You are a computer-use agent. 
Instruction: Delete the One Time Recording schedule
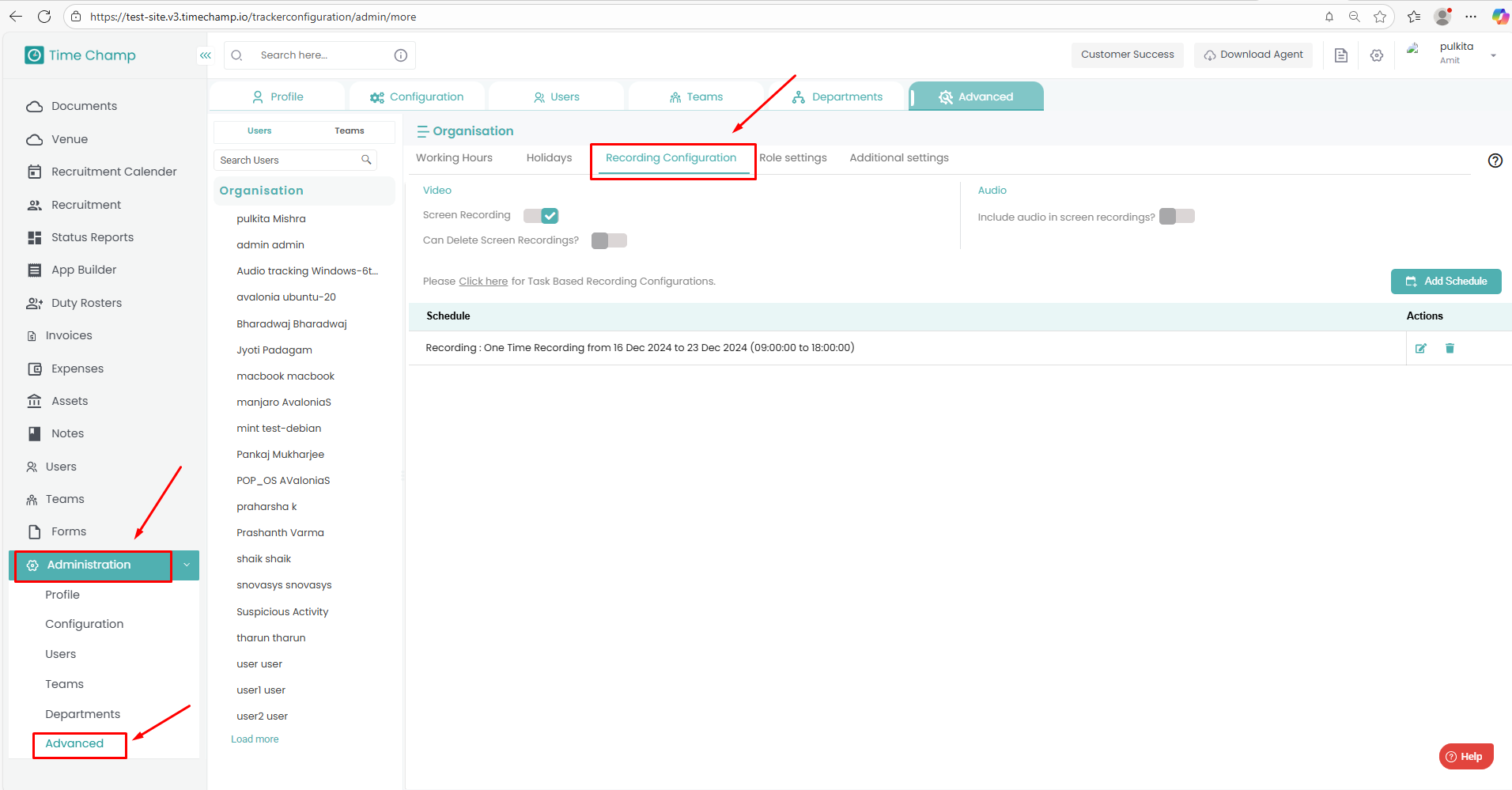1450,349
